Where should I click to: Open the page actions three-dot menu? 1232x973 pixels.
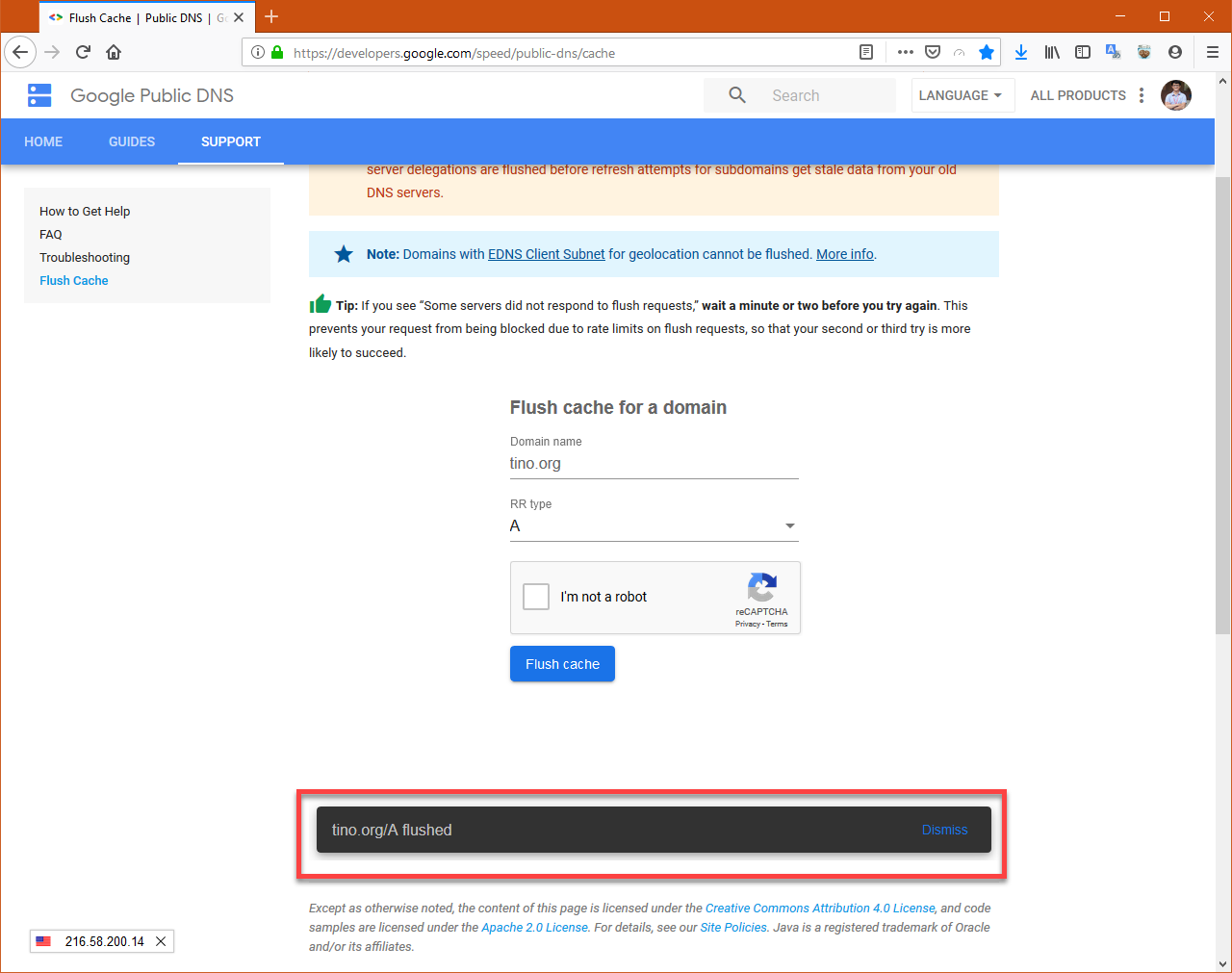coord(906,53)
